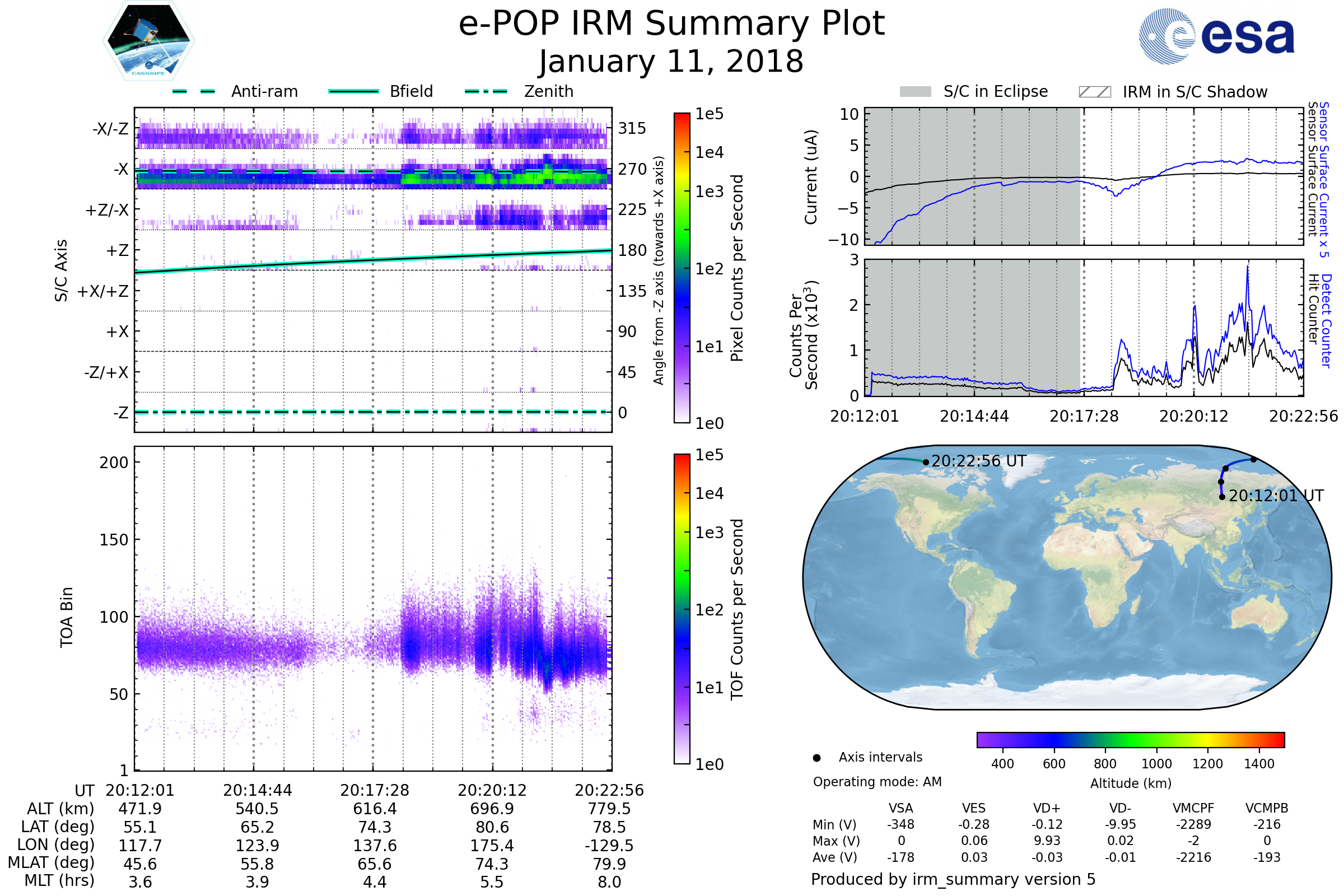The image size is (1344, 896).
Task: Click the TOA Bin axis label
Action: pos(67,617)
